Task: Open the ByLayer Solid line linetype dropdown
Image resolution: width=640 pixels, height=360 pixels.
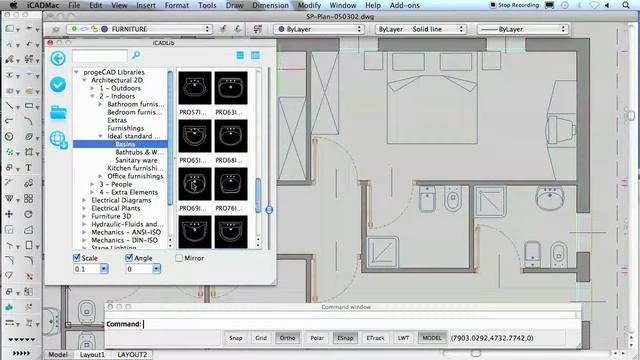Action: (x=421, y=29)
